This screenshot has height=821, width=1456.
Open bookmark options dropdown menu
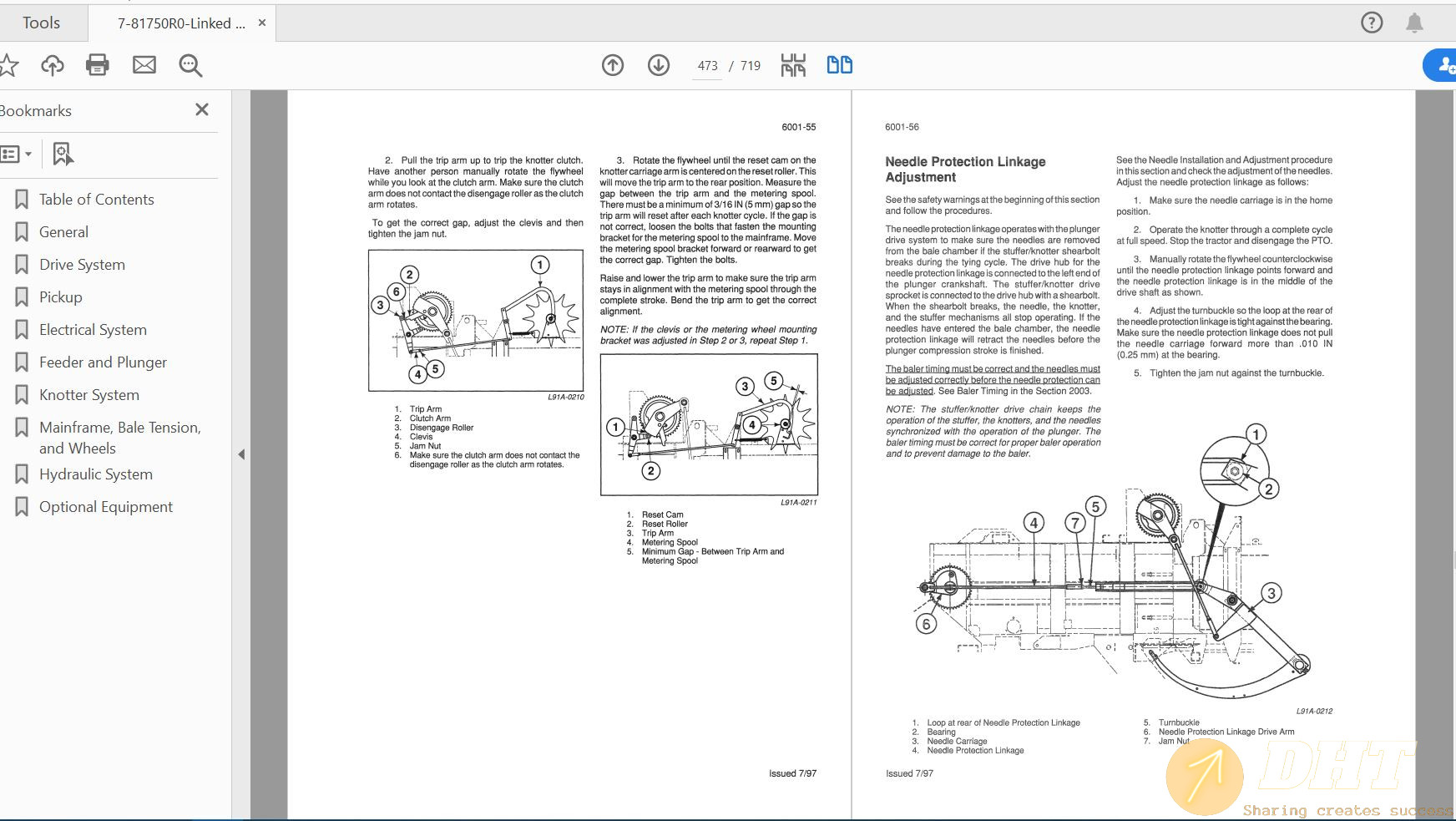[17, 154]
